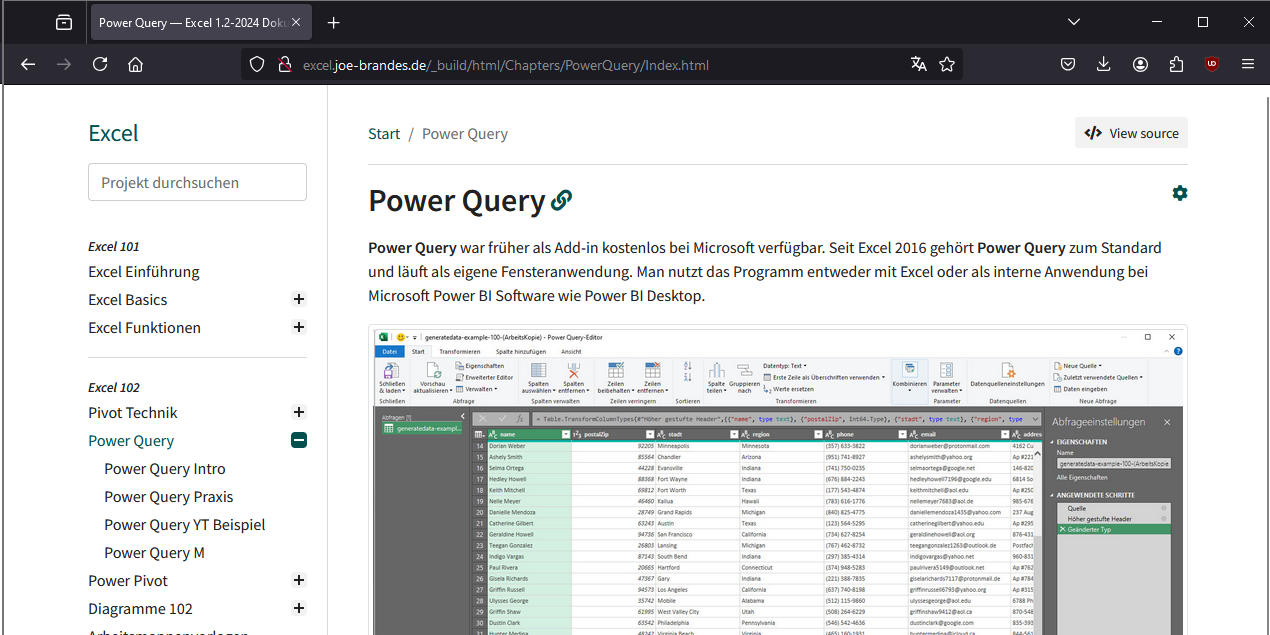Viewport: 1270px width, 635px height.
Task: Click Excel 101 sidebar caption
Action: (114, 246)
